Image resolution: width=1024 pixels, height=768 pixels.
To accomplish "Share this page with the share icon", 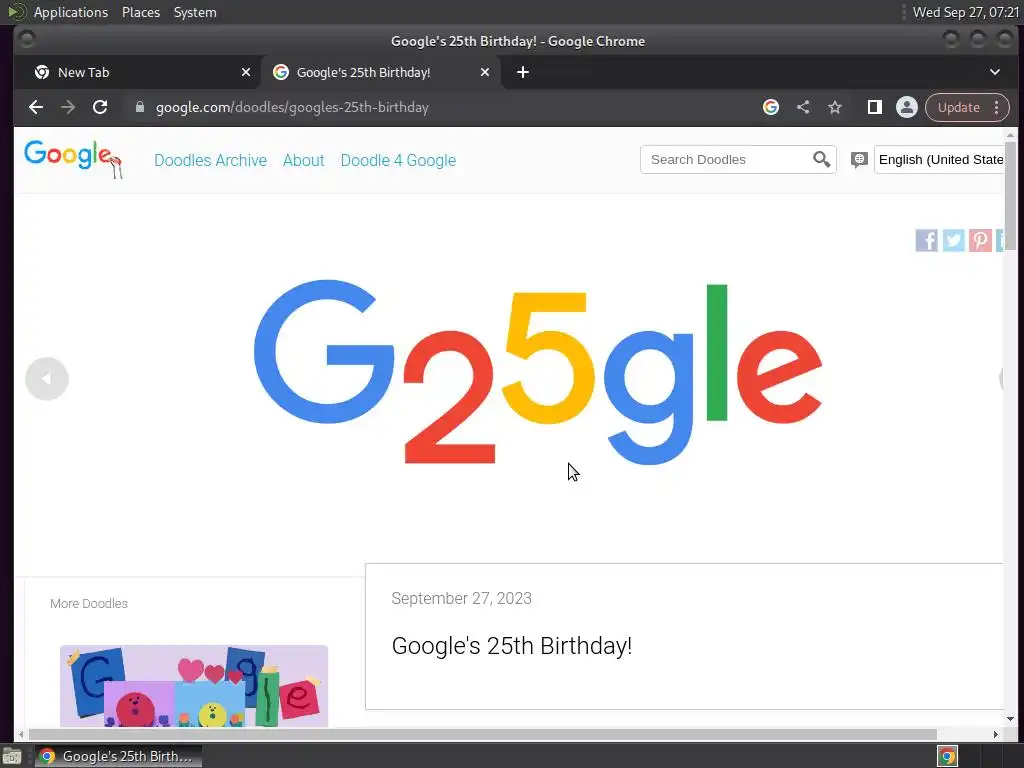I will (803, 107).
